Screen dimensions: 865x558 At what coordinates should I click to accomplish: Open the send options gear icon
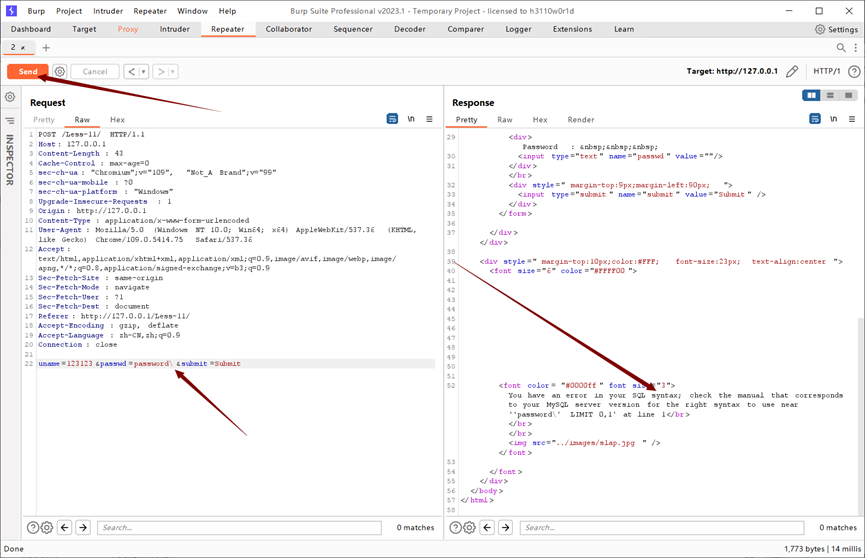[x=60, y=72]
